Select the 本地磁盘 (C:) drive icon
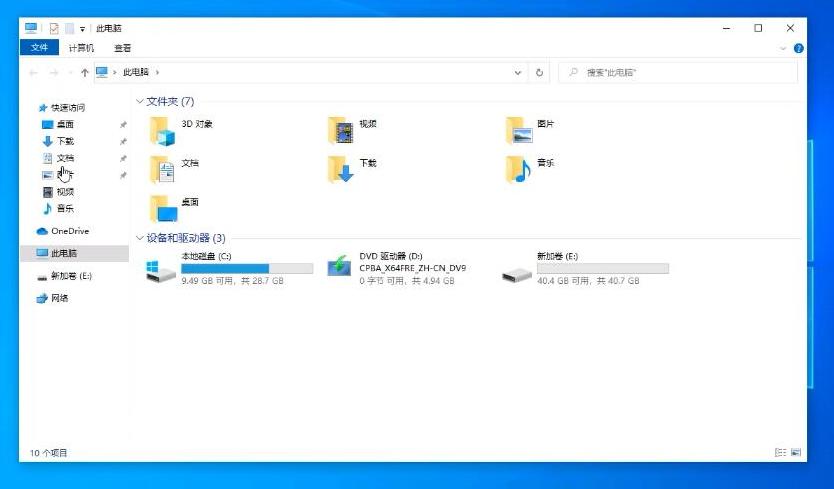 160,269
